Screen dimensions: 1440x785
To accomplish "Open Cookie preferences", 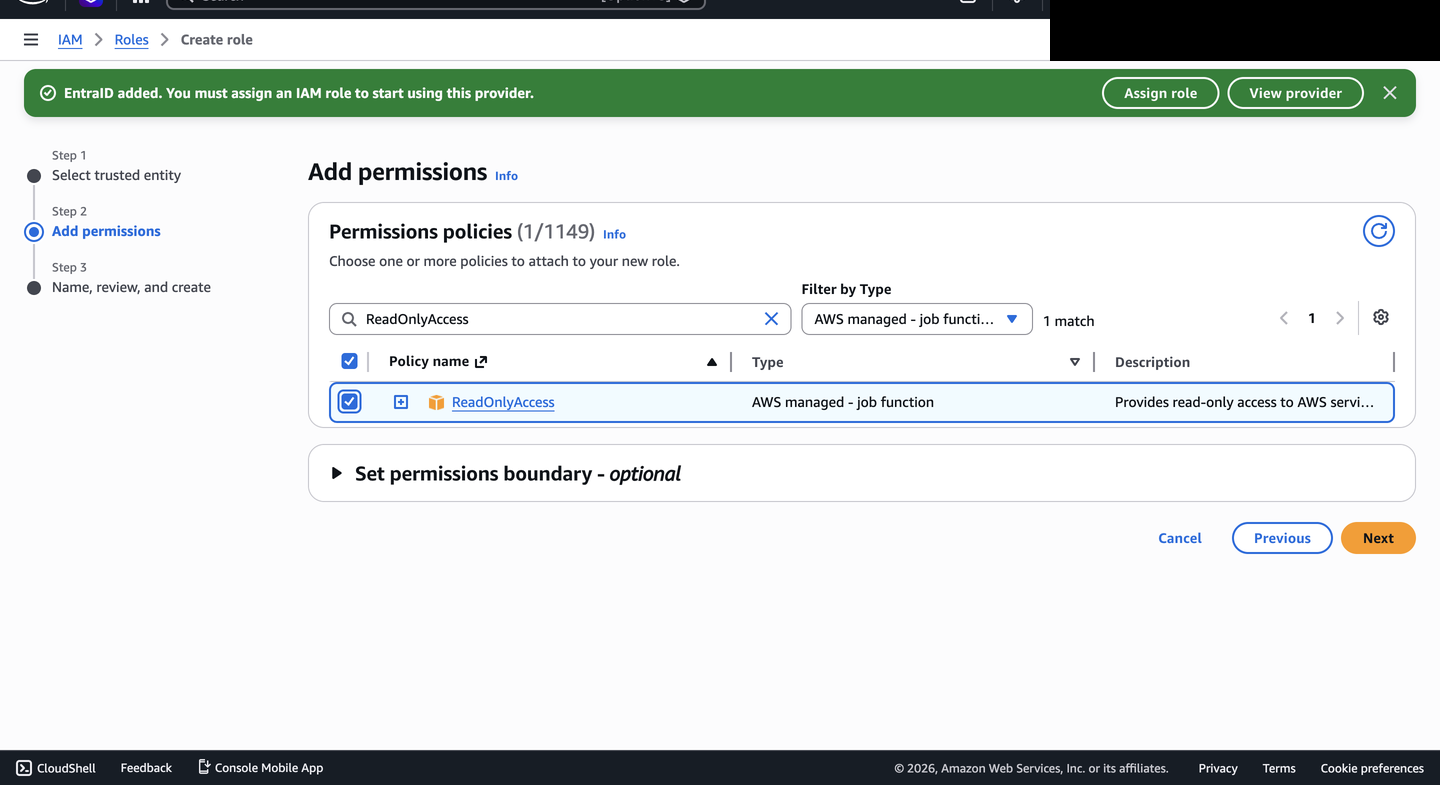I will pos(1372,768).
